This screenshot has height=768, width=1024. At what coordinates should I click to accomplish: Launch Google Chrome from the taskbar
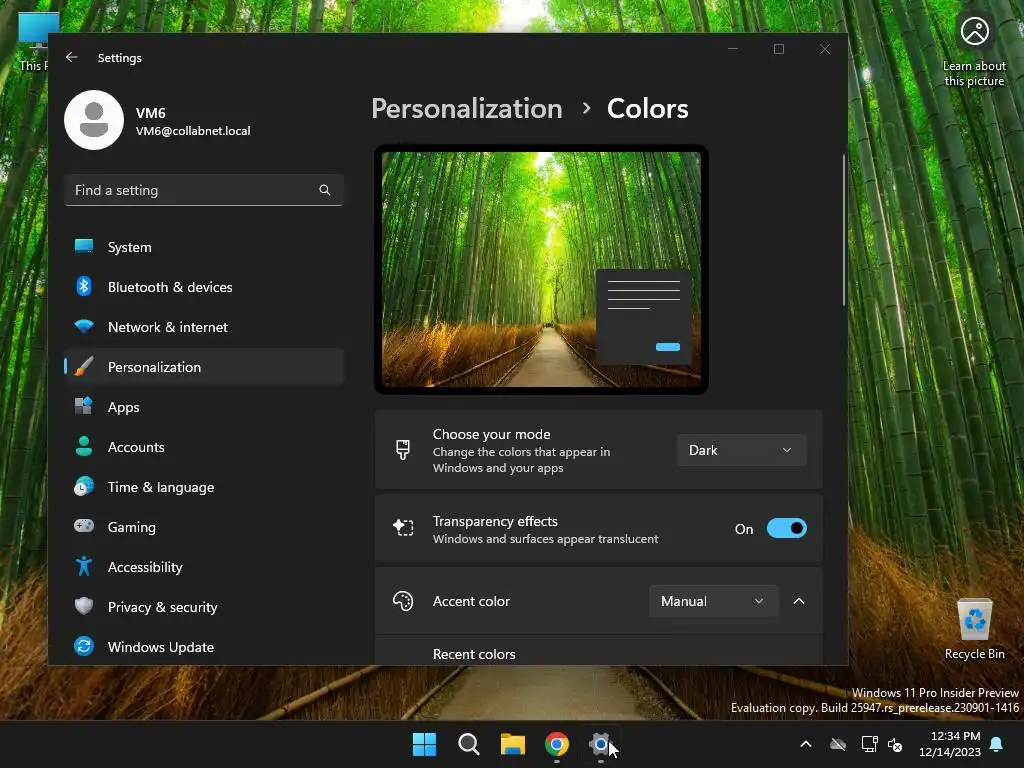(x=556, y=744)
